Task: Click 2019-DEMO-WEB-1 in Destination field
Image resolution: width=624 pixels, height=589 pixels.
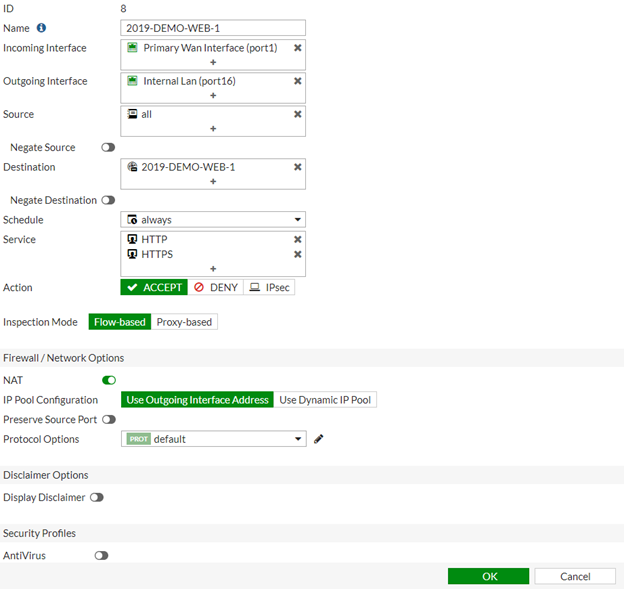Action: (188, 167)
